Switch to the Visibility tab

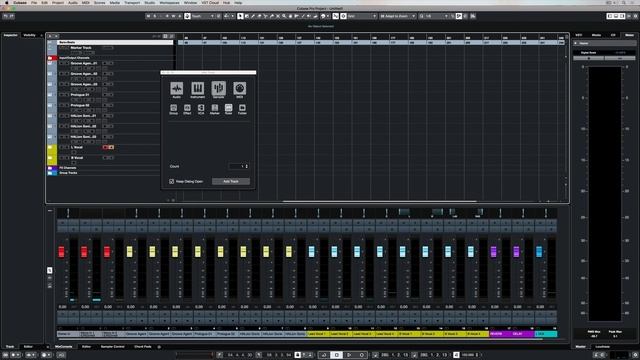pos(29,35)
